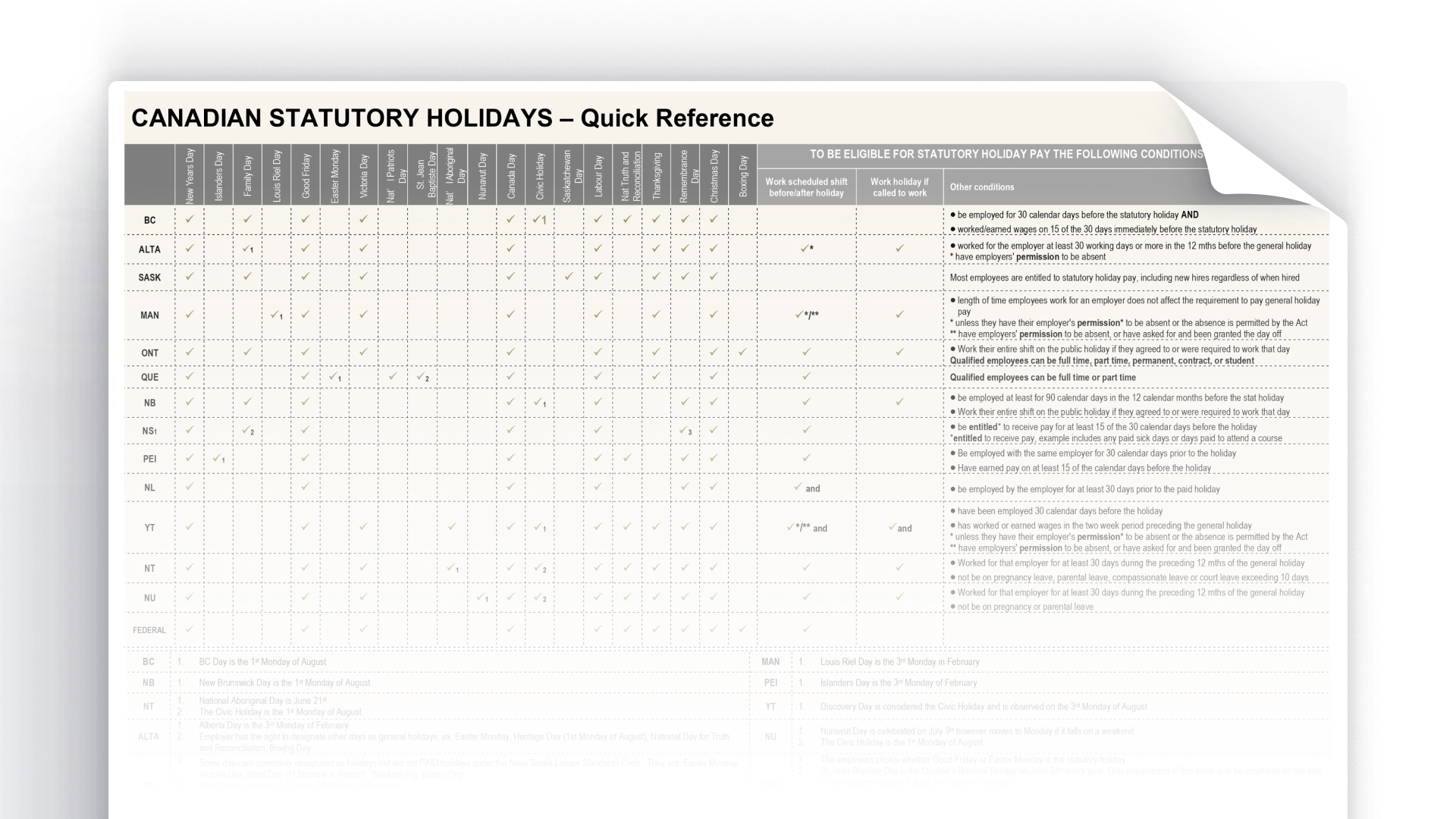Viewport: 1456px width, 819px height.
Task: Click FEDERAL row's Boxing Day checkmark
Action: click(x=742, y=629)
